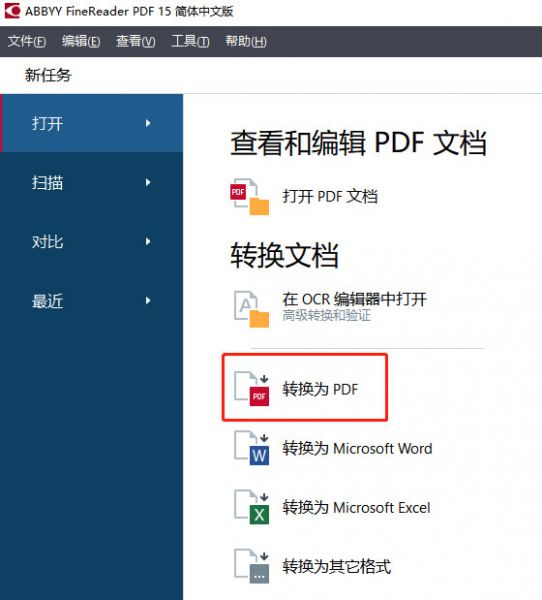Click the ABBYY FineReader logo icon

[x=11, y=10]
